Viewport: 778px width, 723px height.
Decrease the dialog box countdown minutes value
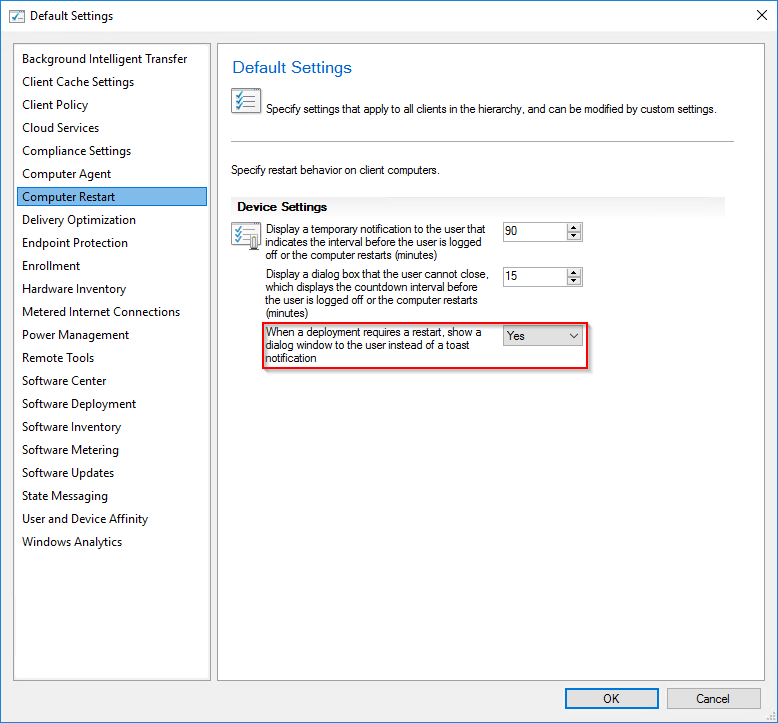574,281
